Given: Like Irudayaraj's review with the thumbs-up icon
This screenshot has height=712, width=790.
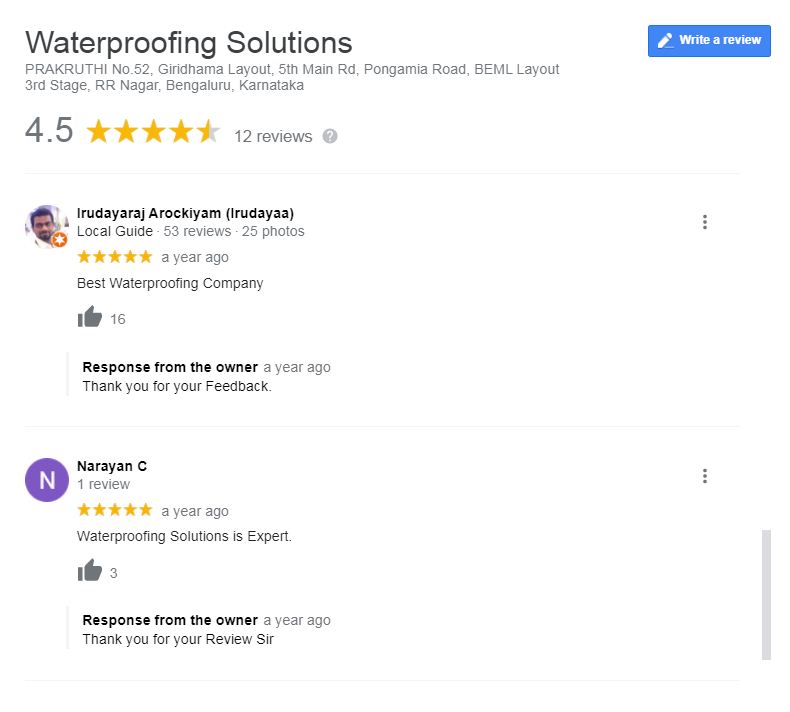Looking at the screenshot, I should [x=90, y=317].
